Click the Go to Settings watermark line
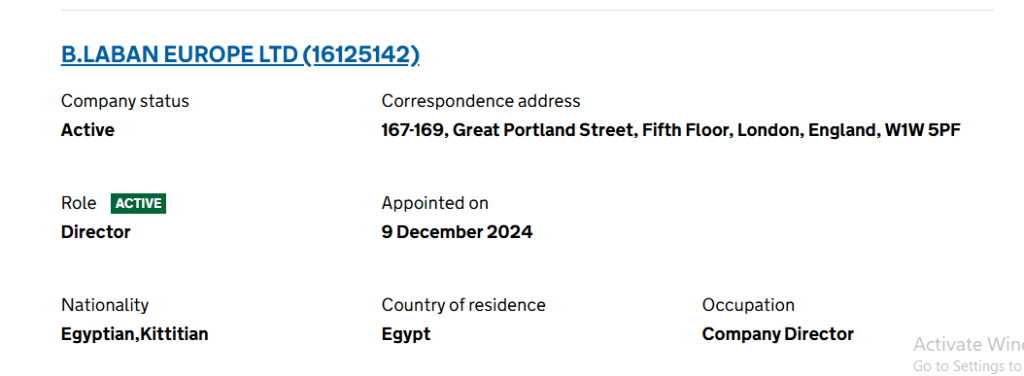The image size is (1024, 376). point(968,366)
